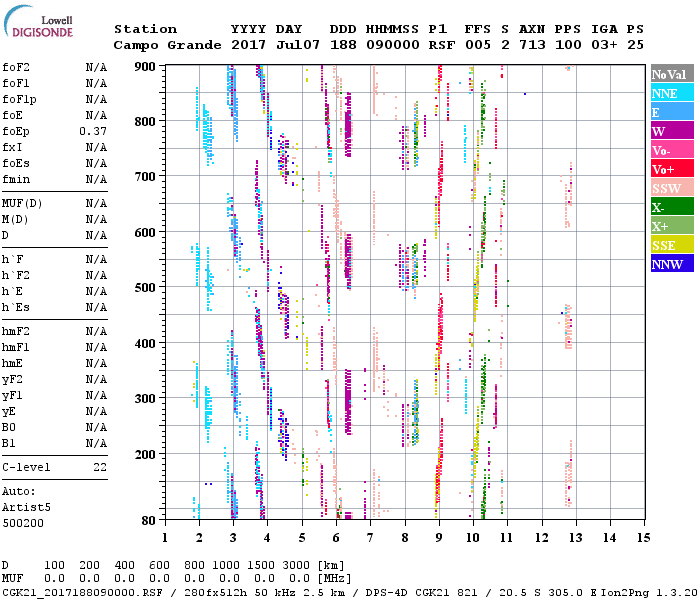Viewport: 700px width, 600px height.
Task: Select the Campo Grande station name
Action: (165, 45)
